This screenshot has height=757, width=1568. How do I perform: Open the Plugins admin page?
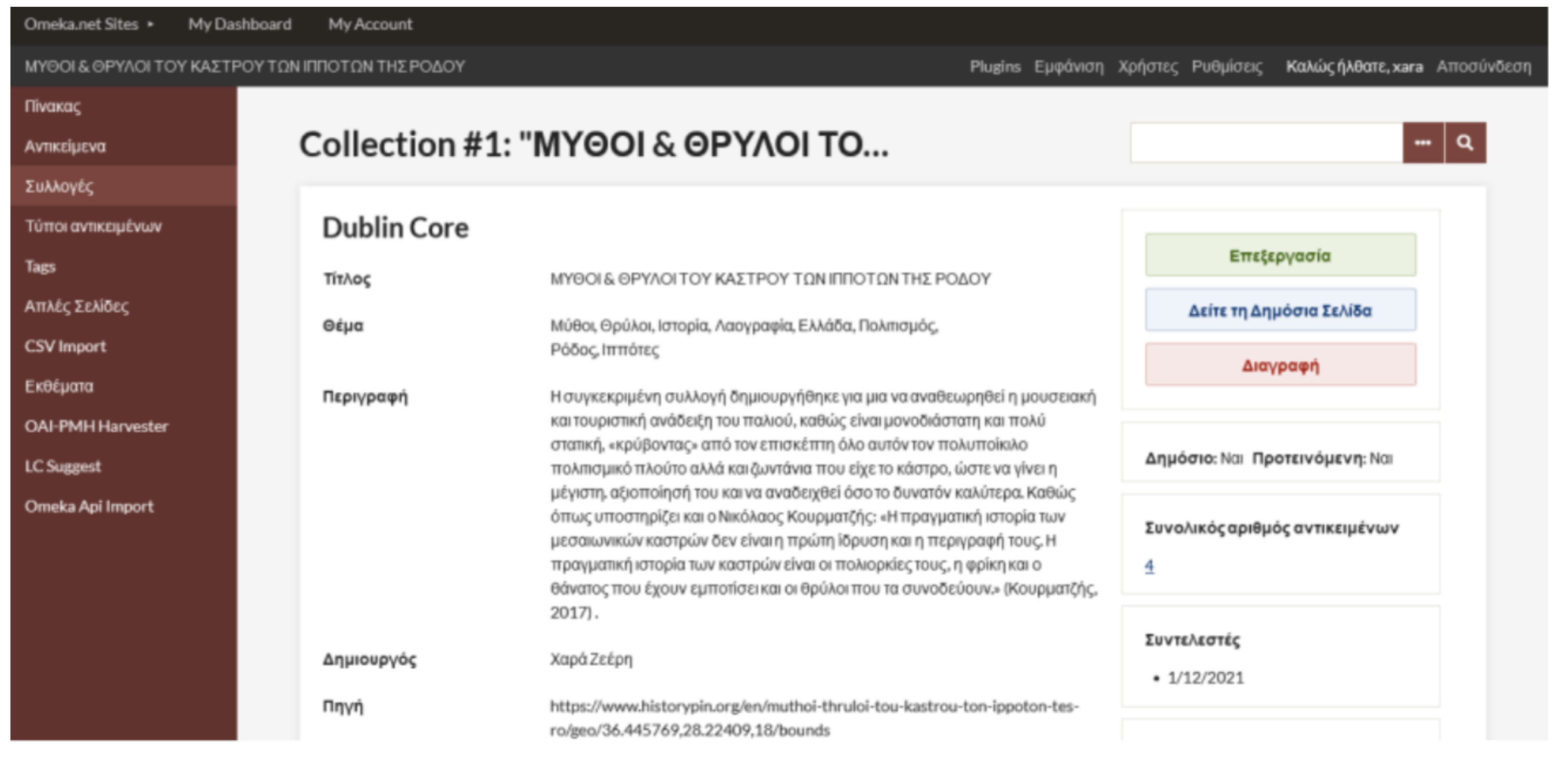[995, 66]
